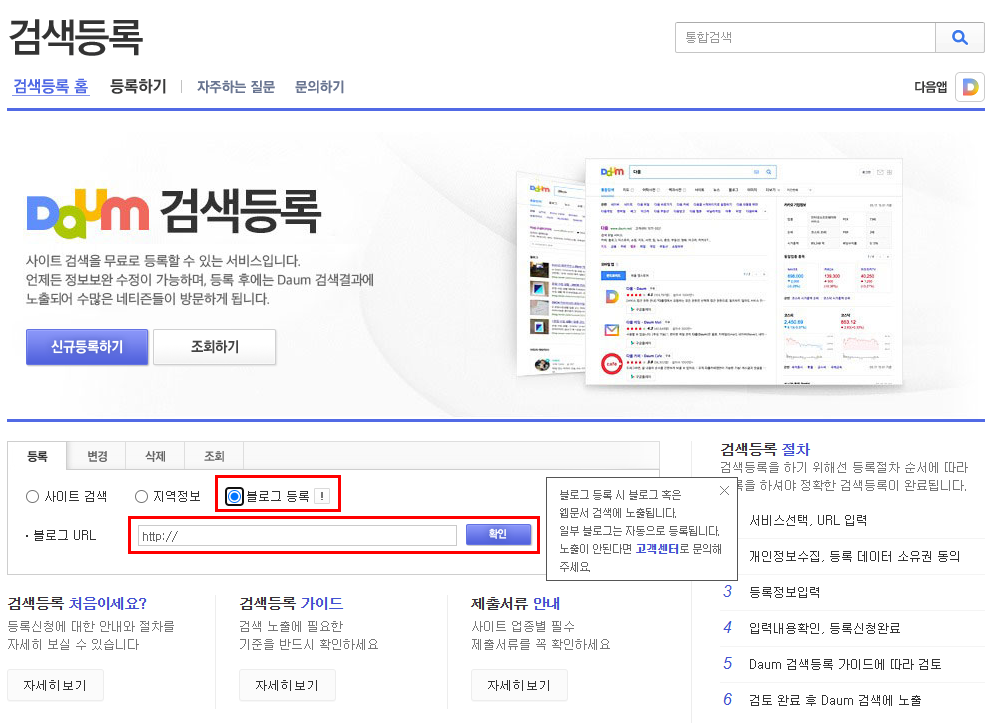Click the magnifier search button
The image size is (994, 724).
point(960,37)
